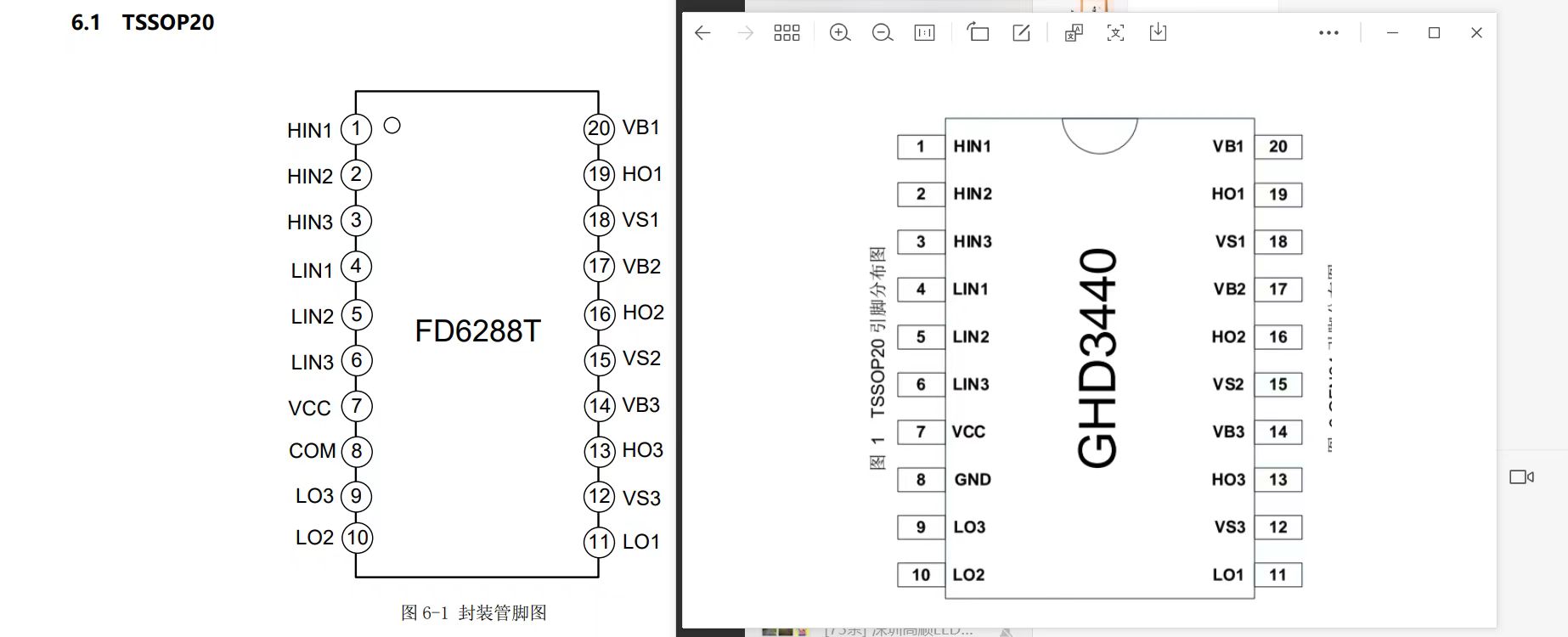Rotate the image with the rotate icon
Viewport: 1568px width, 637px height.
(x=978, y=32)
